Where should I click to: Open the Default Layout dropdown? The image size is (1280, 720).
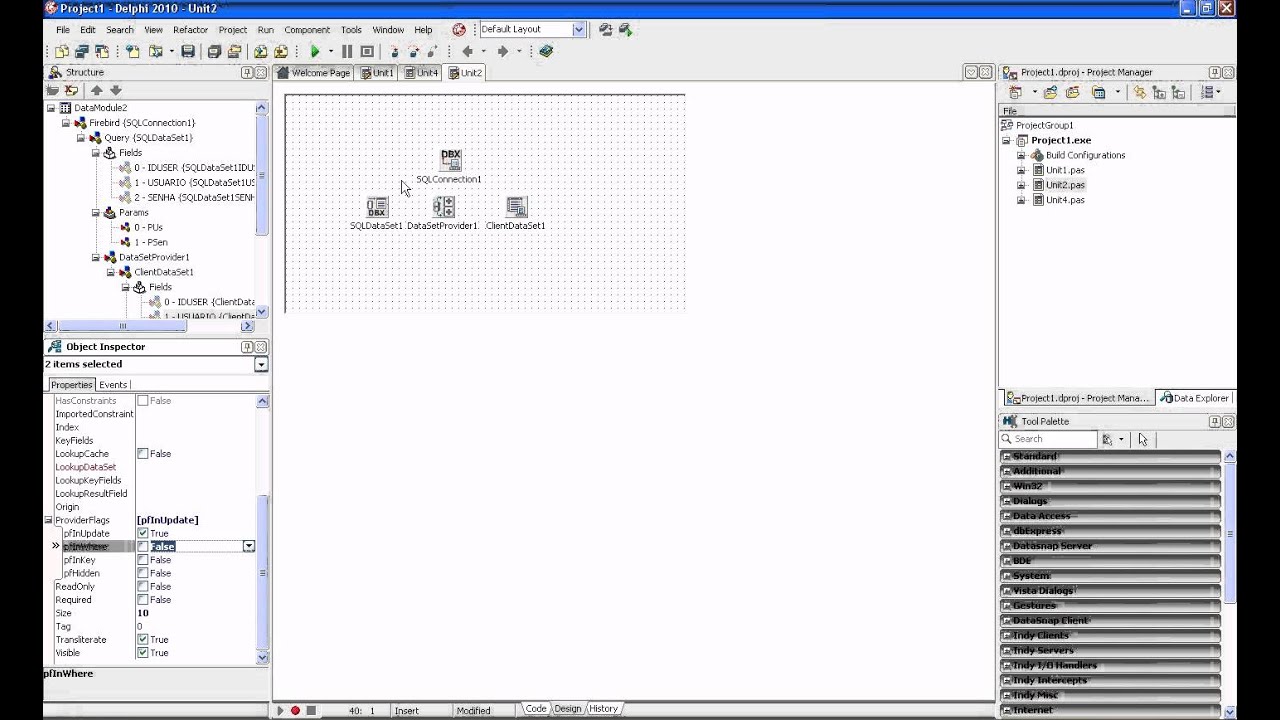pyautogui.click(x=578, y=30)
